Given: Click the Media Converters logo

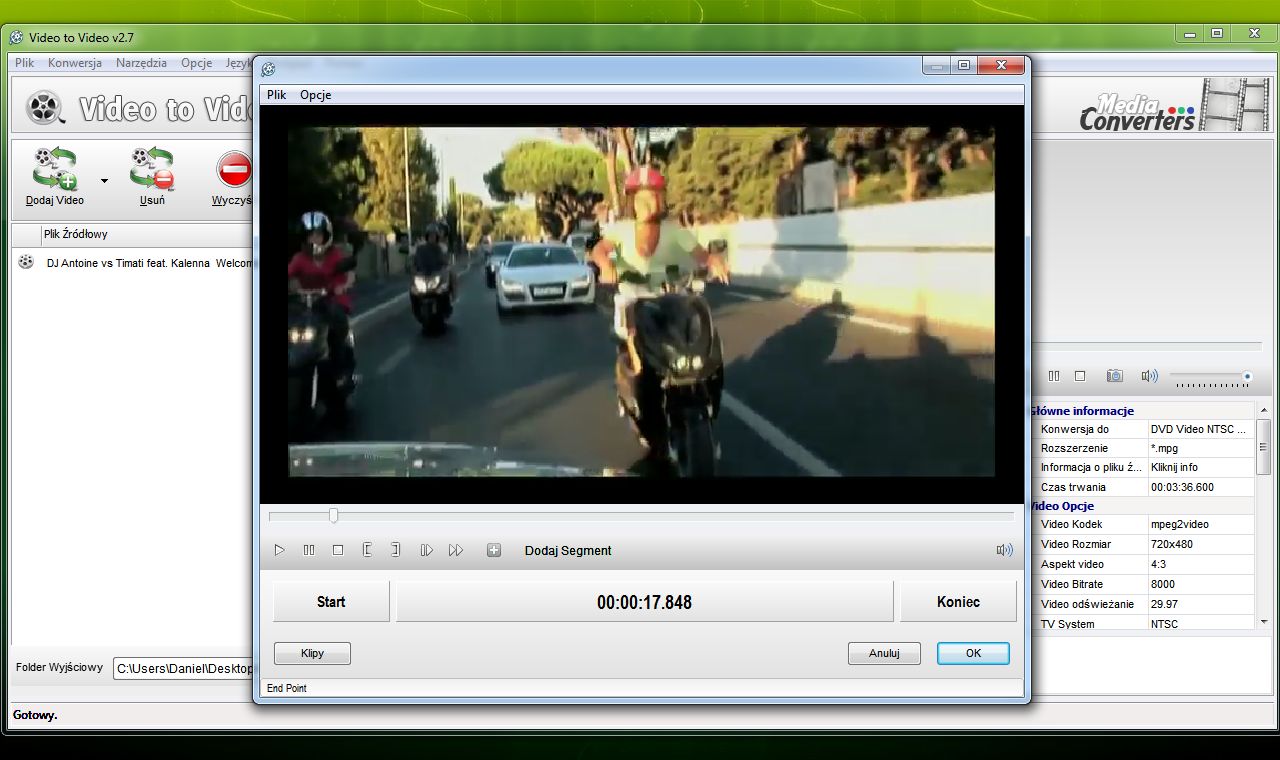Looking at the screenshot, I should click(x=1137, y=112).
